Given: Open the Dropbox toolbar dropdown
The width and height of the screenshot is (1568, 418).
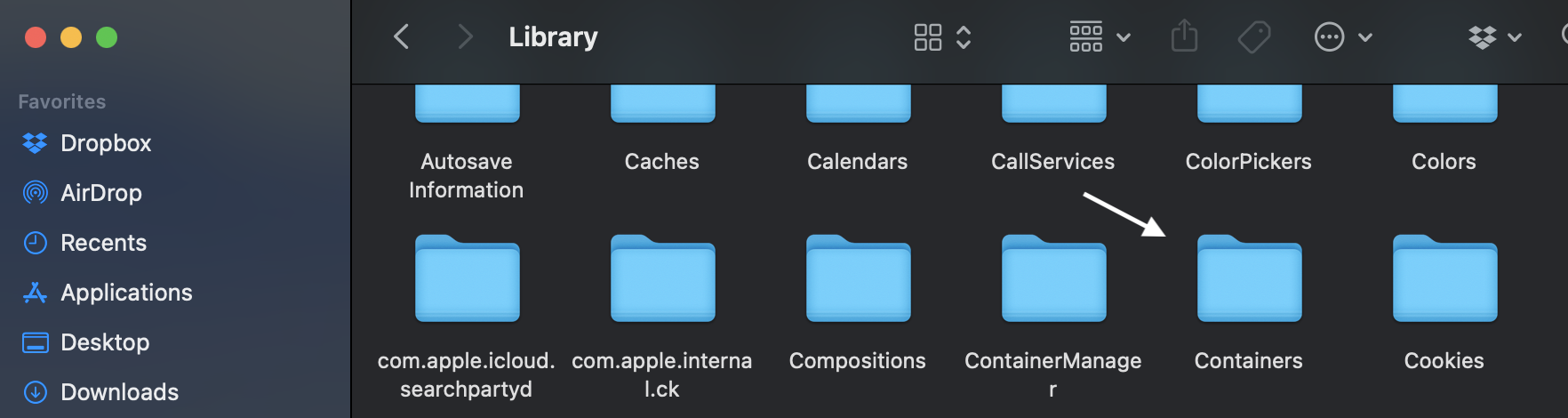Looking at the screenshot, I should coord(1494,37).
